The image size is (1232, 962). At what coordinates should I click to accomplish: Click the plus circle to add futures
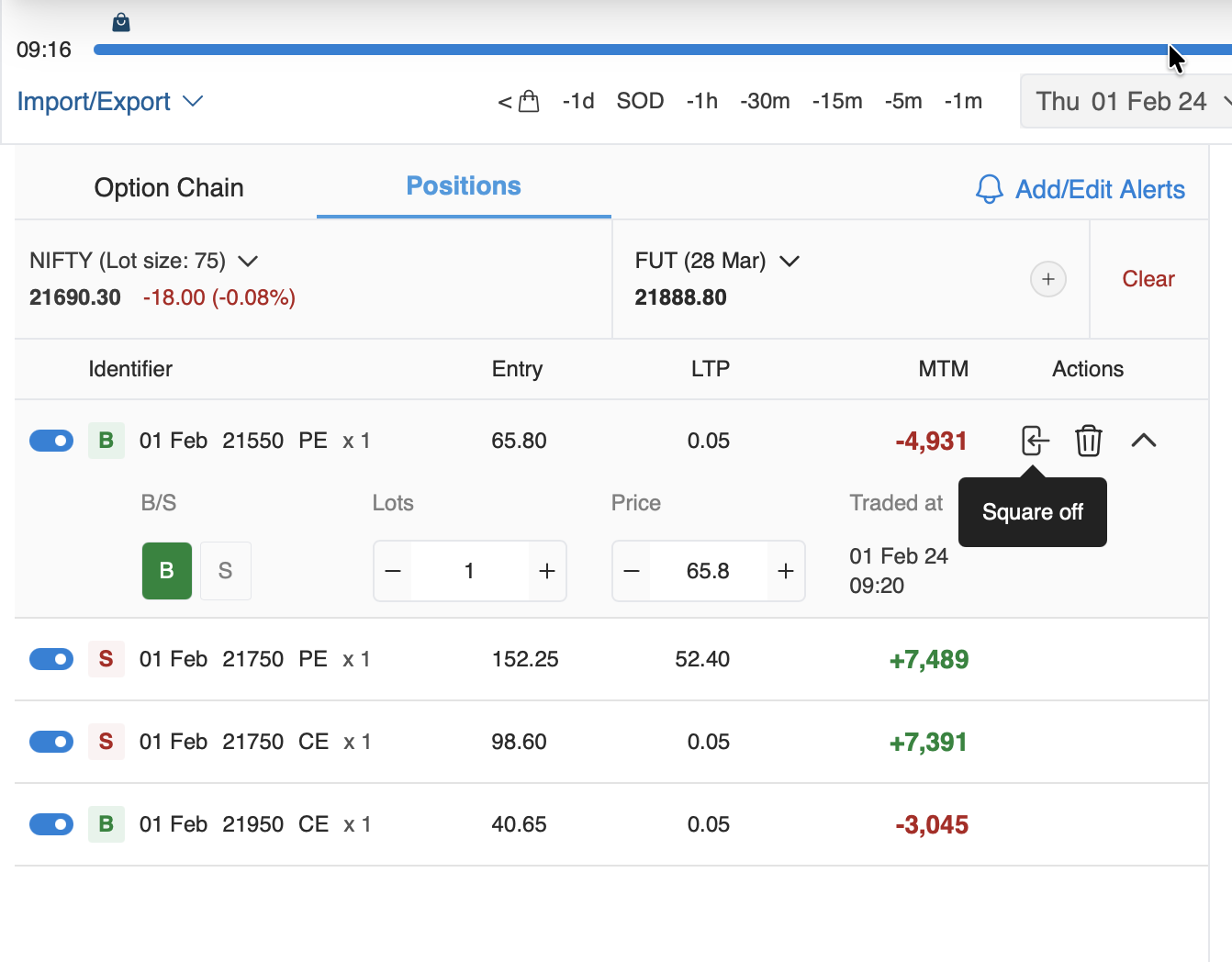1047,279
